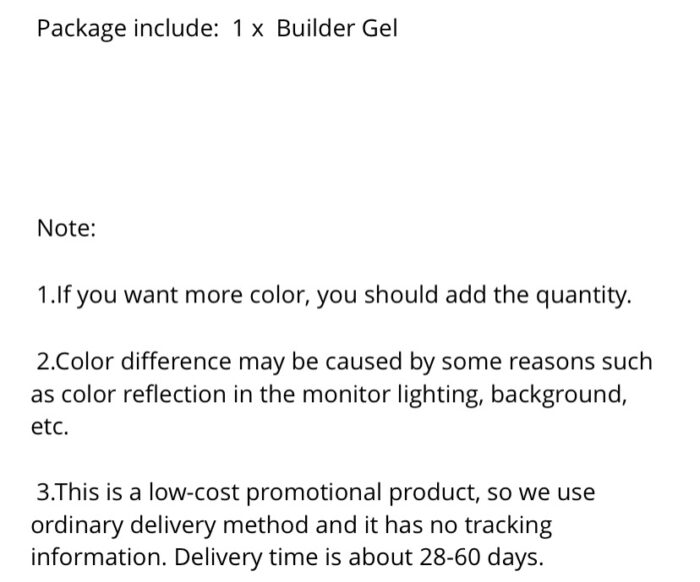
Task: Click the 'add the quantity' sentence
Action: [538, 295]
